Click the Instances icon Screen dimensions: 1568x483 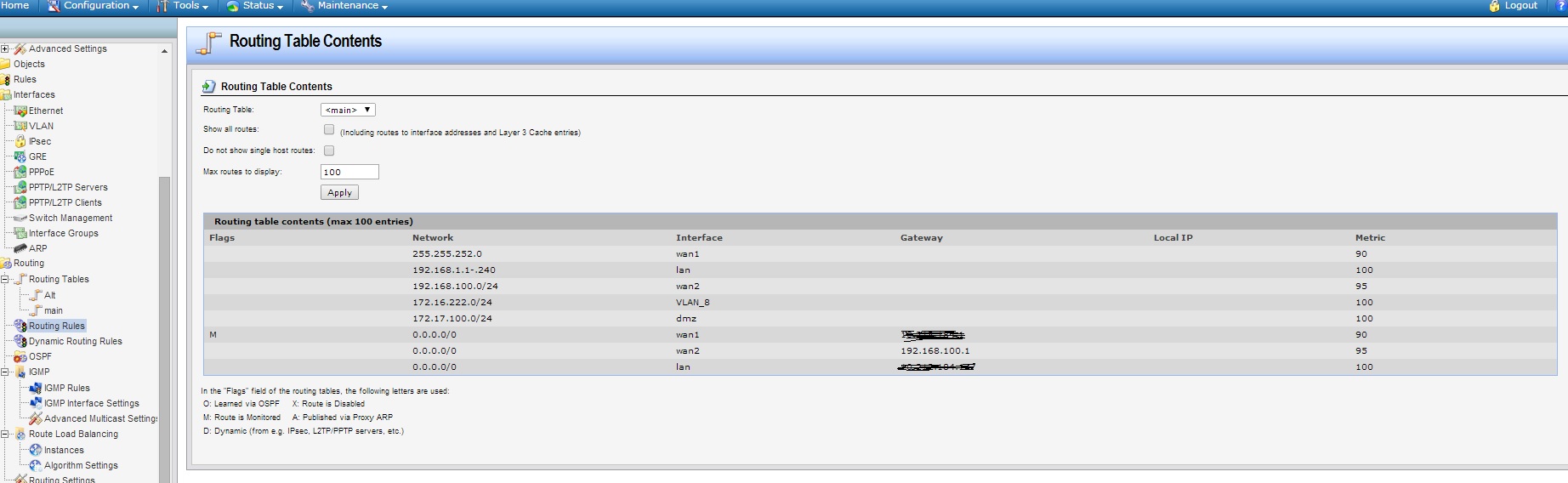[x=36, y=450]
